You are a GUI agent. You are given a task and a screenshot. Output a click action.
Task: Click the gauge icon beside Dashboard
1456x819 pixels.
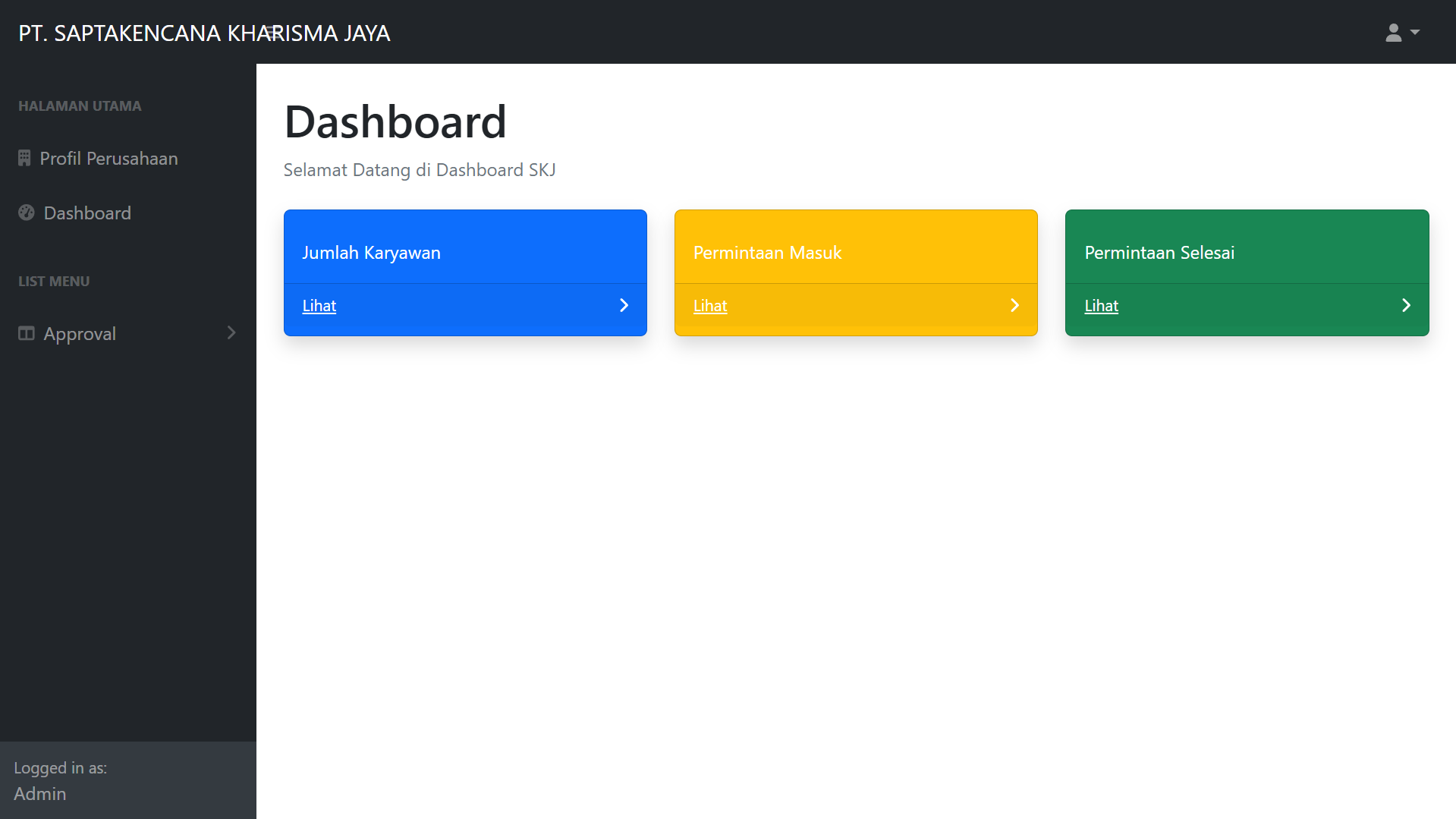tap(27, 213)
